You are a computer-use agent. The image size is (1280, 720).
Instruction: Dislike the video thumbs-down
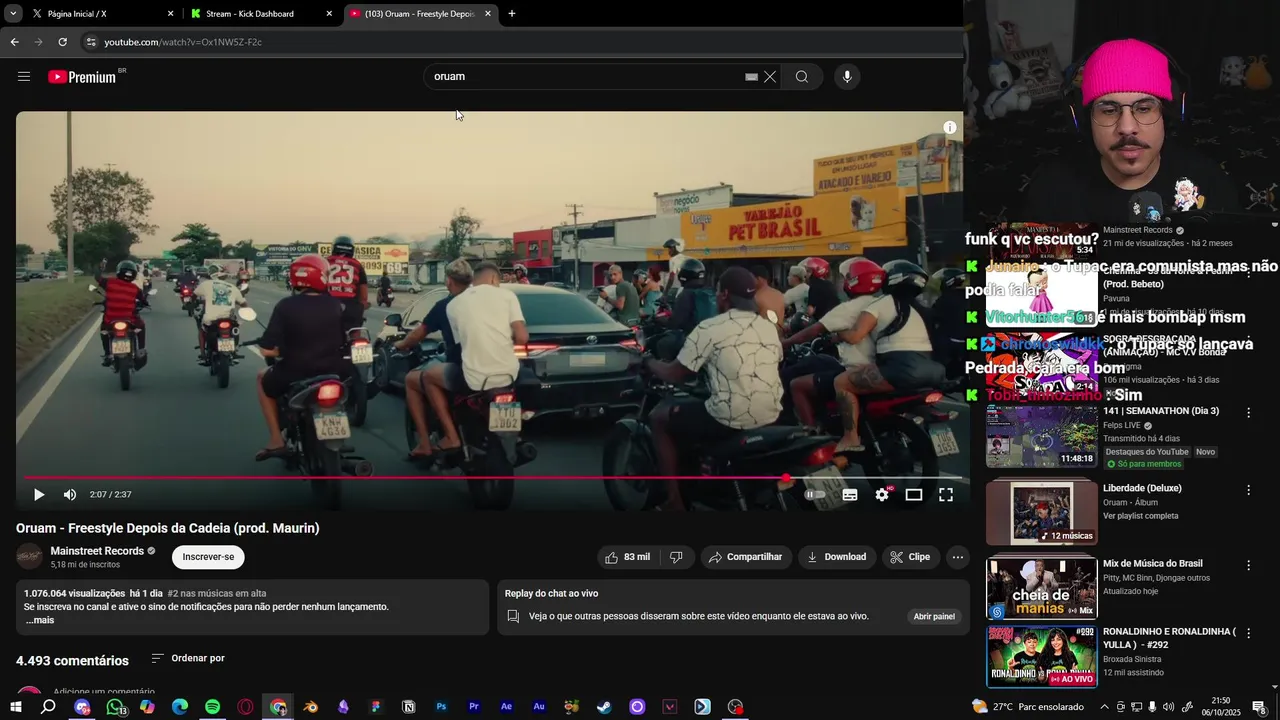tap(676, 557)
